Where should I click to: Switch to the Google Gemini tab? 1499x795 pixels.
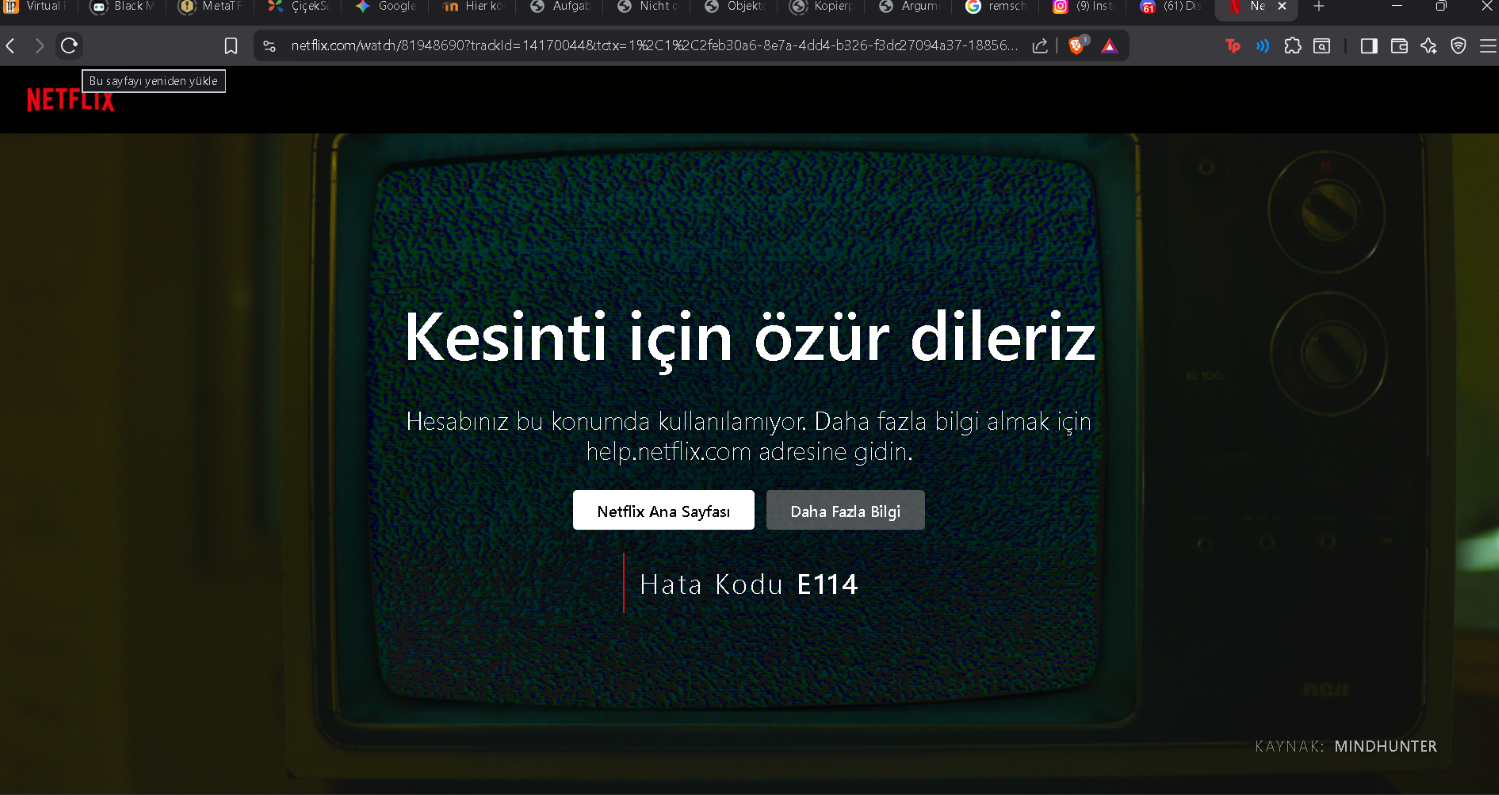[x=386, y=7]
